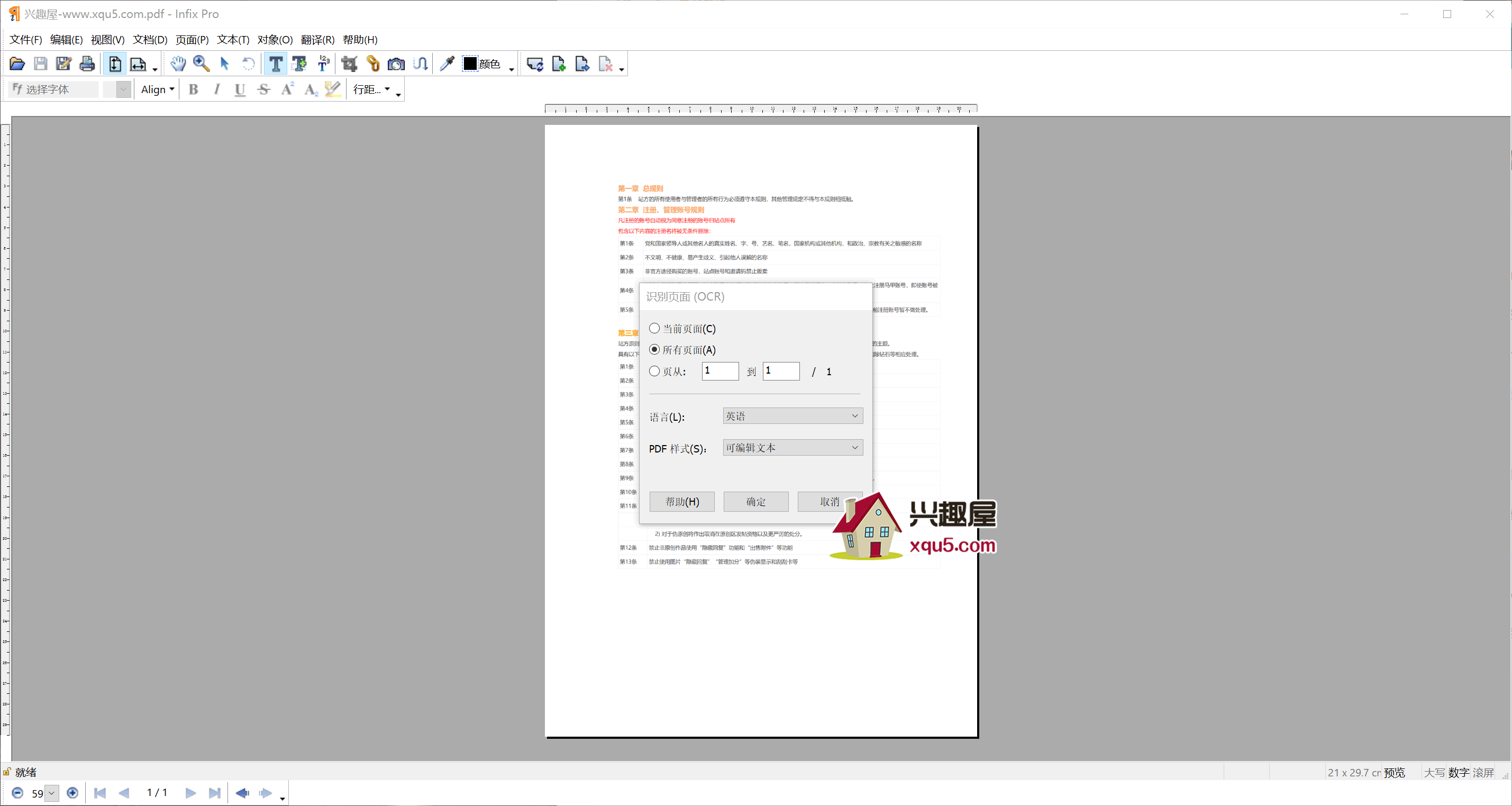Click the delete page icon
1512x806 pixels.
pyautogui.click(x=605, y=64)
